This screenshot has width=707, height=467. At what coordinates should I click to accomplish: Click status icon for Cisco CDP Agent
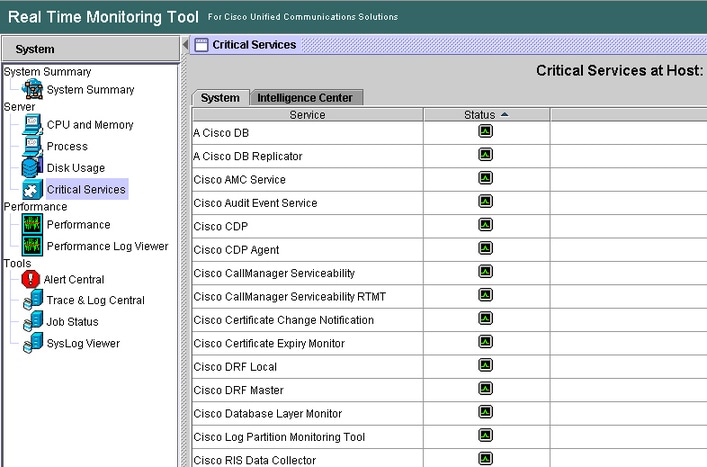click(486, 248)
